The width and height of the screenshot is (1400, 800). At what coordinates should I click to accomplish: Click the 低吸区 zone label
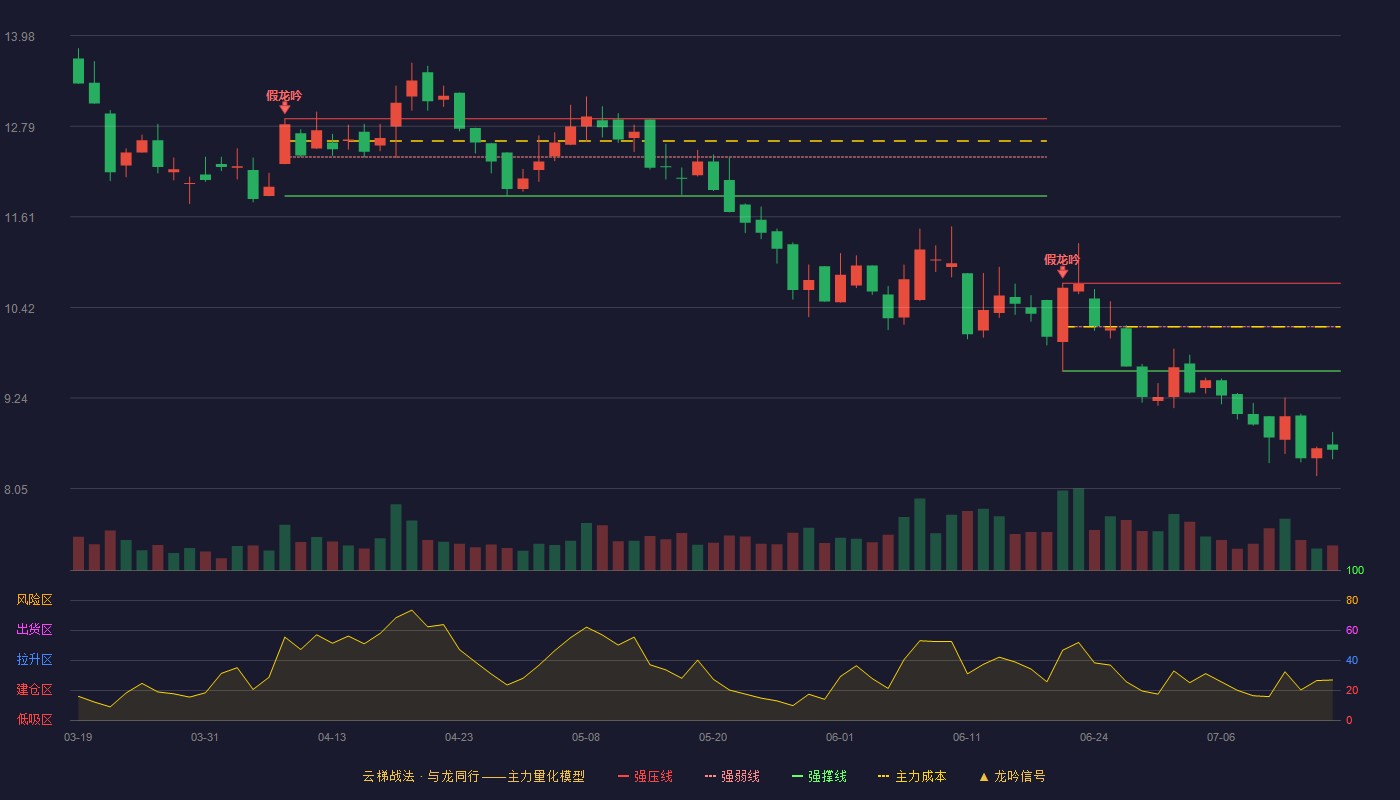34,719
